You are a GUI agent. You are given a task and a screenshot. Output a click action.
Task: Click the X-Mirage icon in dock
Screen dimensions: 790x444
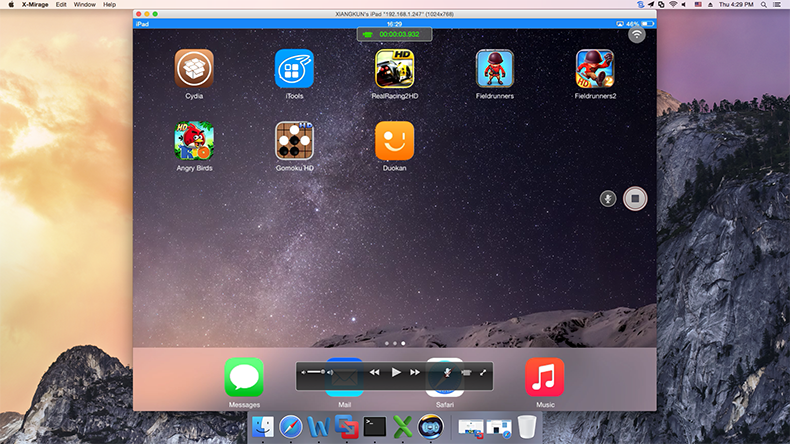point(430,427)
